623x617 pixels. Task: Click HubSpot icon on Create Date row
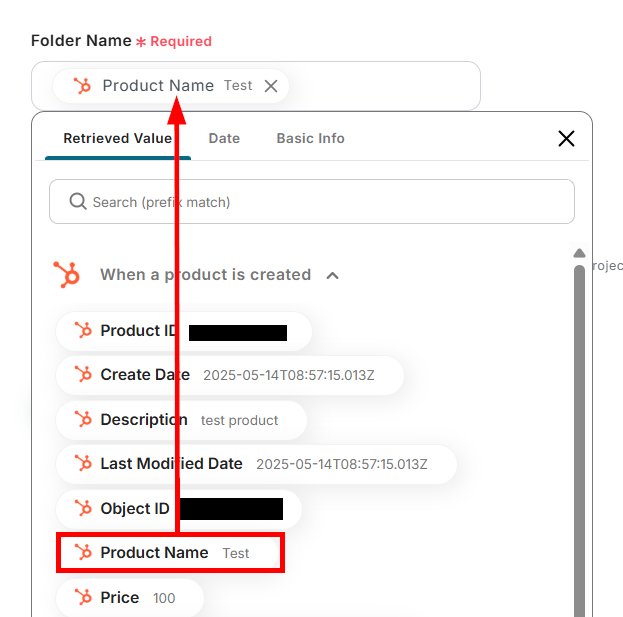click(83, 375)
